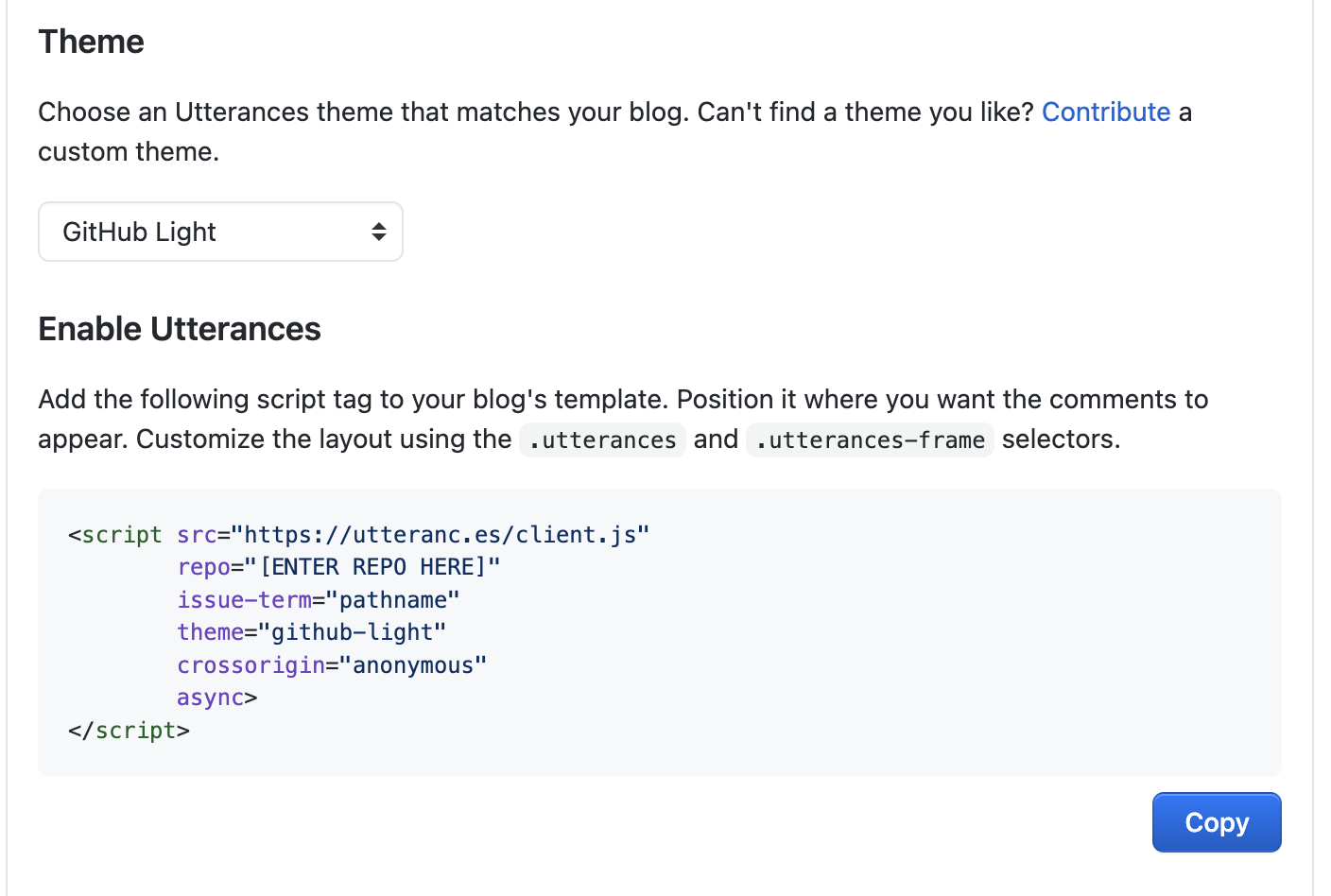Click the 'Enable Utterances' heading
This screenshot has width=1331, height=896.
180,329
